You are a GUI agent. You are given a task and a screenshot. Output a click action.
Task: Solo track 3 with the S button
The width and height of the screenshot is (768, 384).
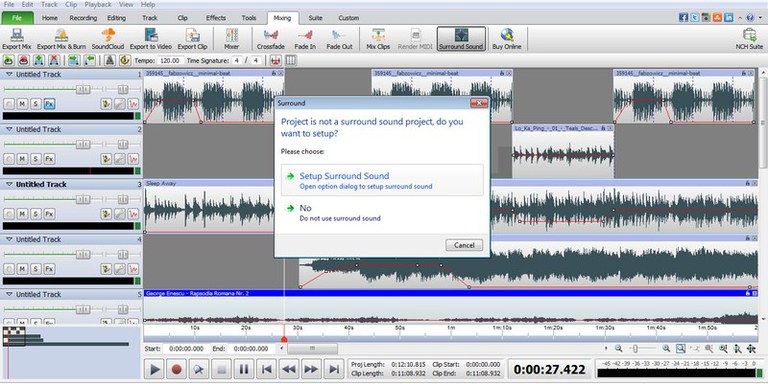point(36,214)
